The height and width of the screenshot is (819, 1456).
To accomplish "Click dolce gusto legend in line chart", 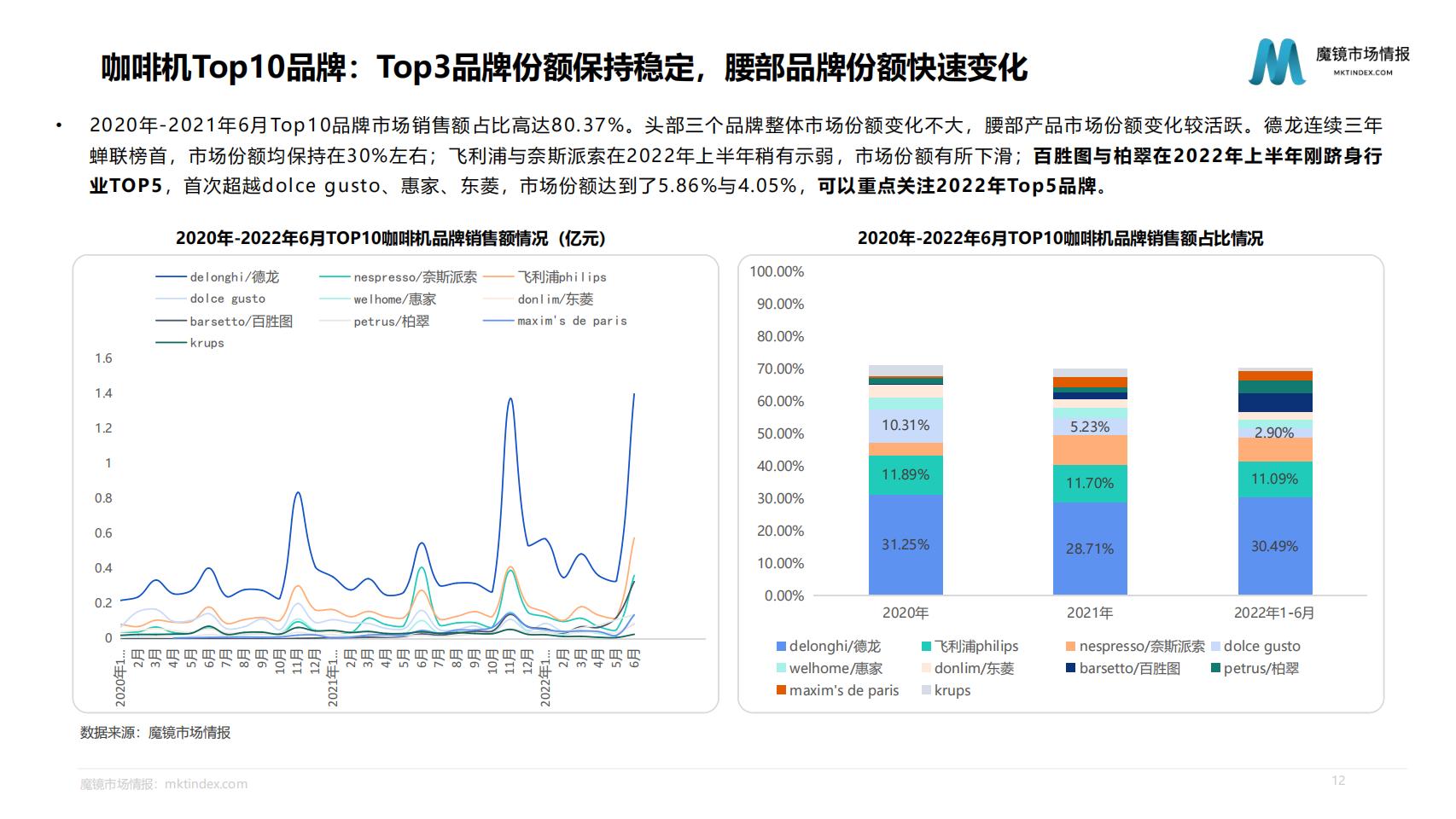I will (x=211, y=299).
